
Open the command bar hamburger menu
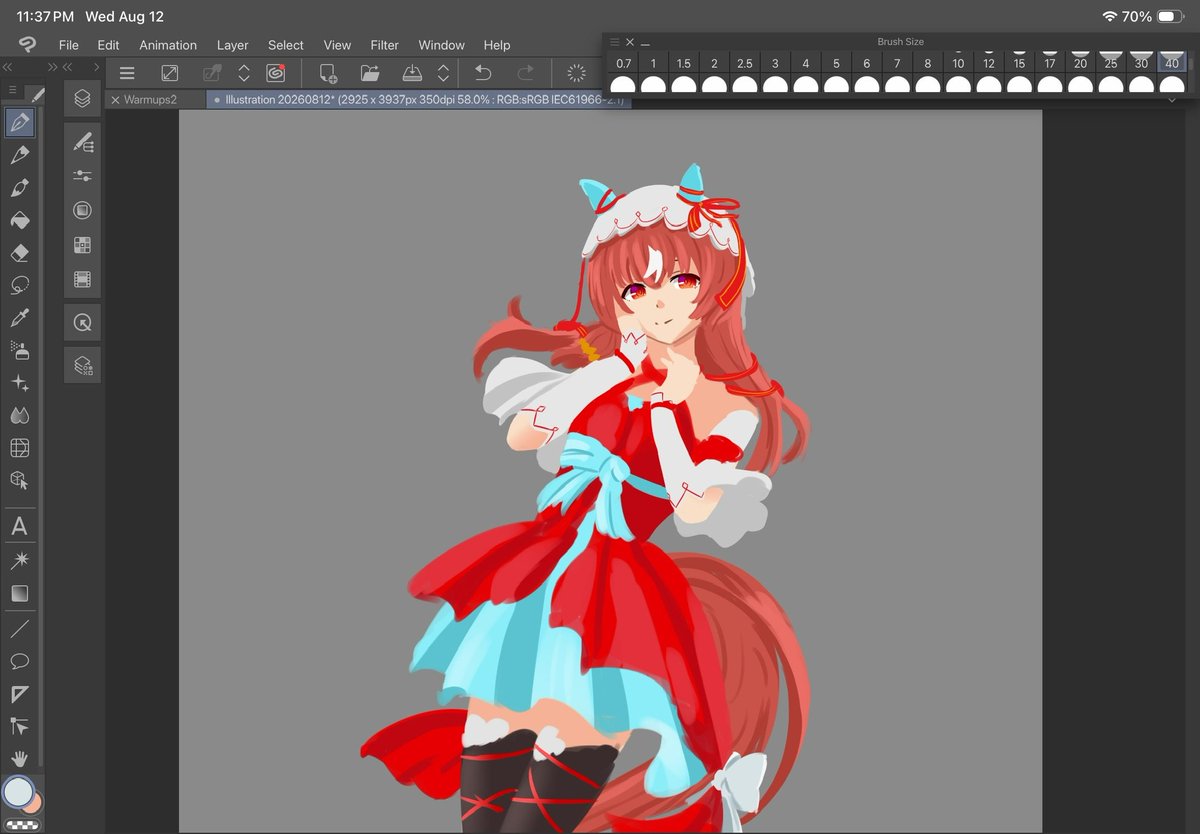click(x=127, y=73)
